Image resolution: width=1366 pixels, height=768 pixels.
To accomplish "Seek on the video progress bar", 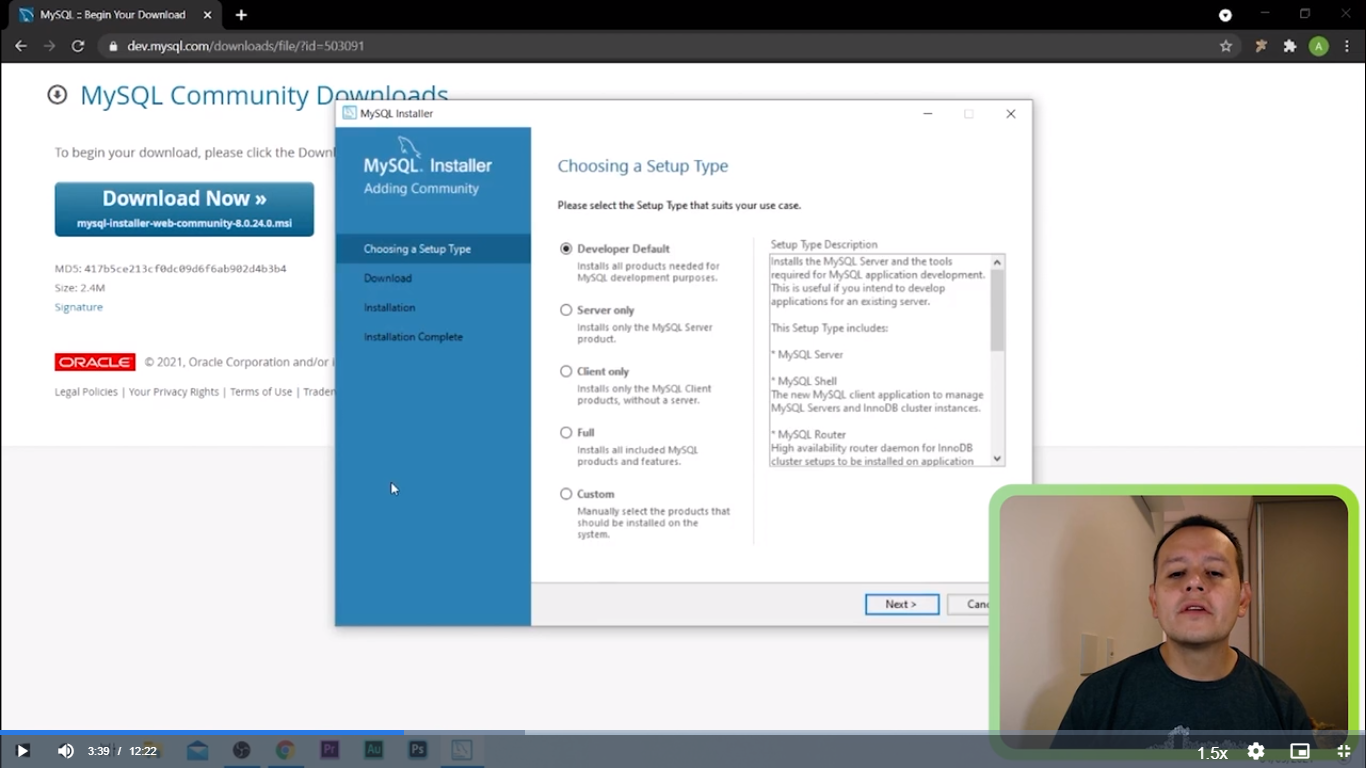I will [683, 733].
